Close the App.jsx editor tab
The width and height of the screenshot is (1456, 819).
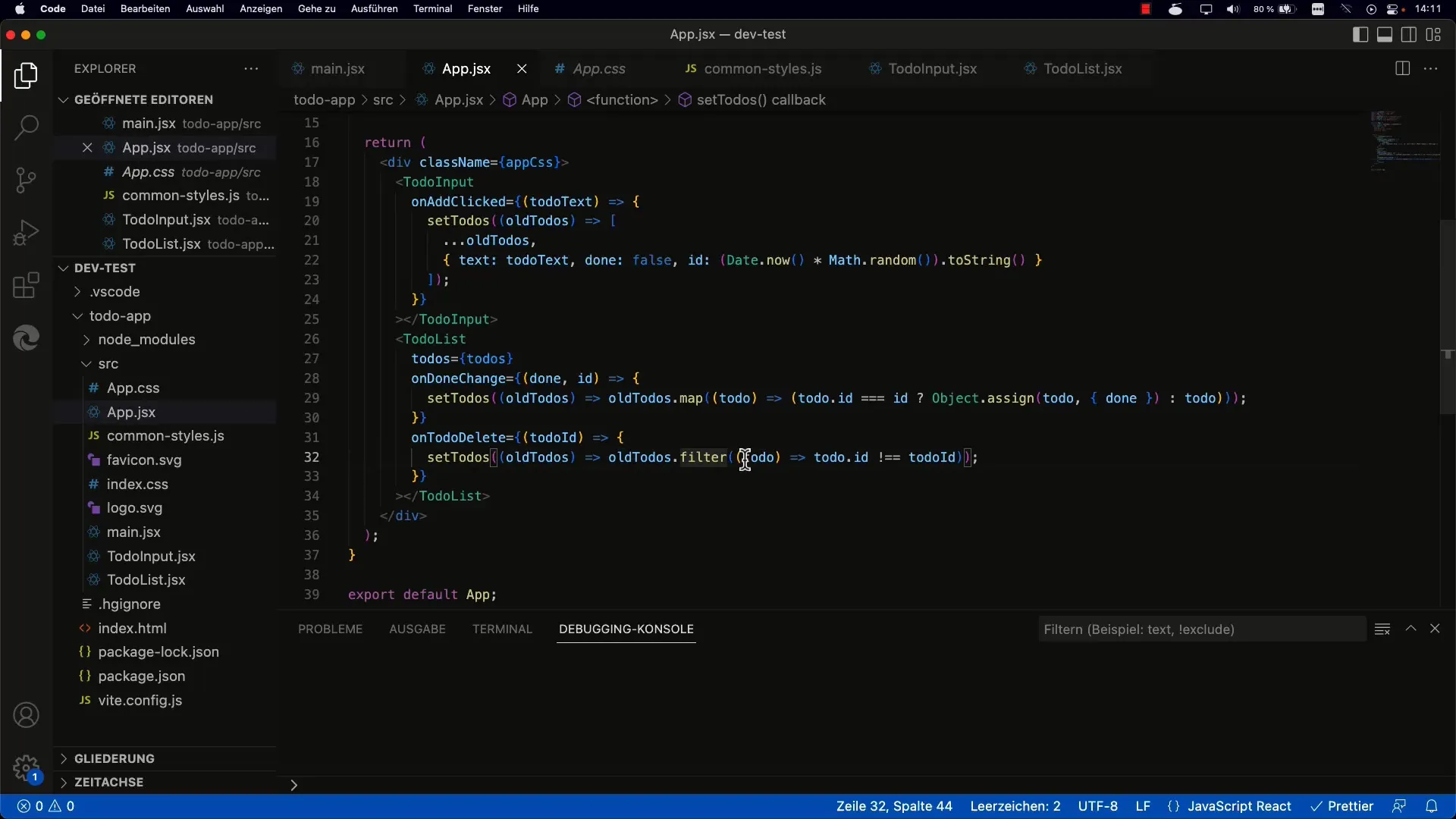522,68
